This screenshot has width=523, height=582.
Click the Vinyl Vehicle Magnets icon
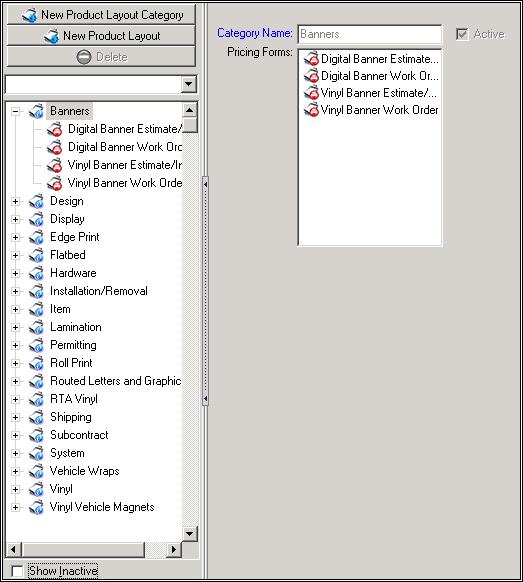(36, 507)
